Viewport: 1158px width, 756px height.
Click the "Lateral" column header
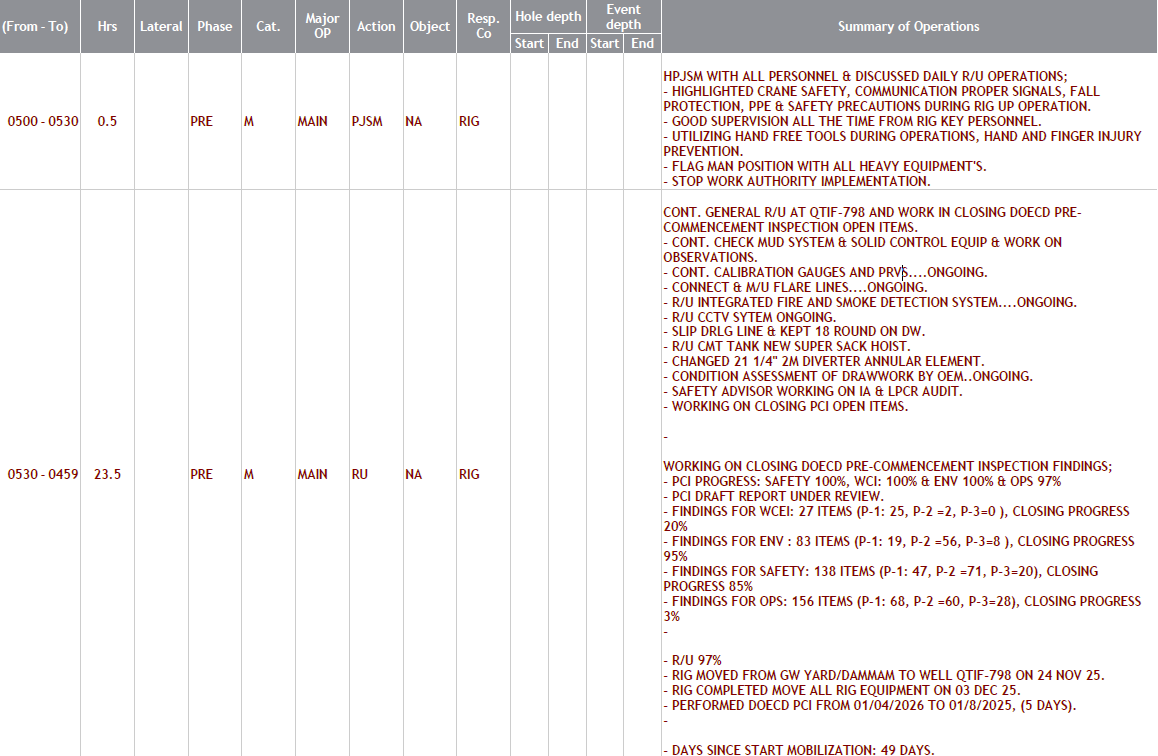pyautogui.click(x=161, y=27)
